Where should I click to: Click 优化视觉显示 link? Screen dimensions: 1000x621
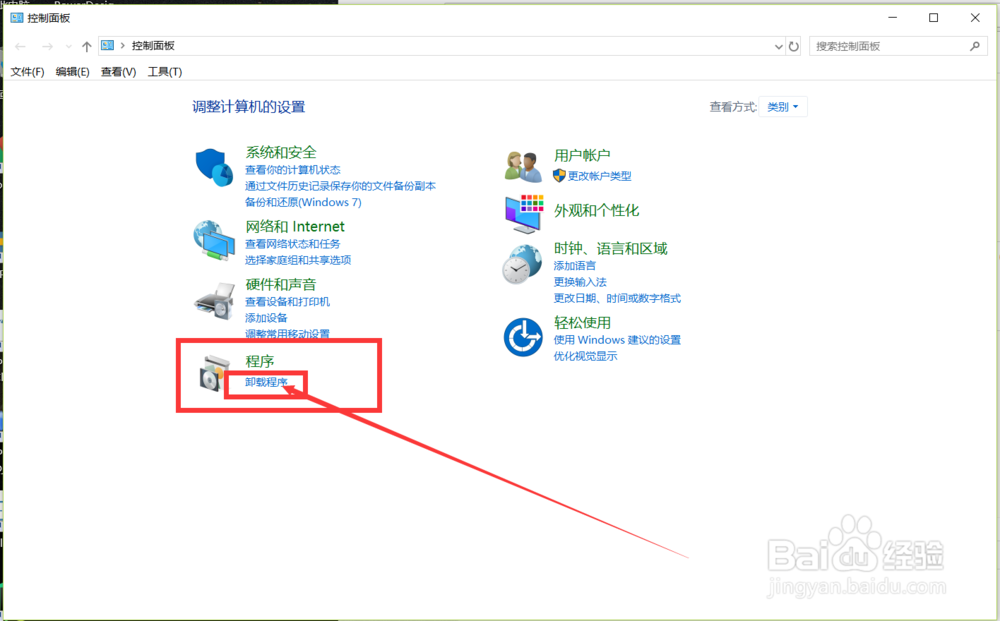[x=585, y=356]
